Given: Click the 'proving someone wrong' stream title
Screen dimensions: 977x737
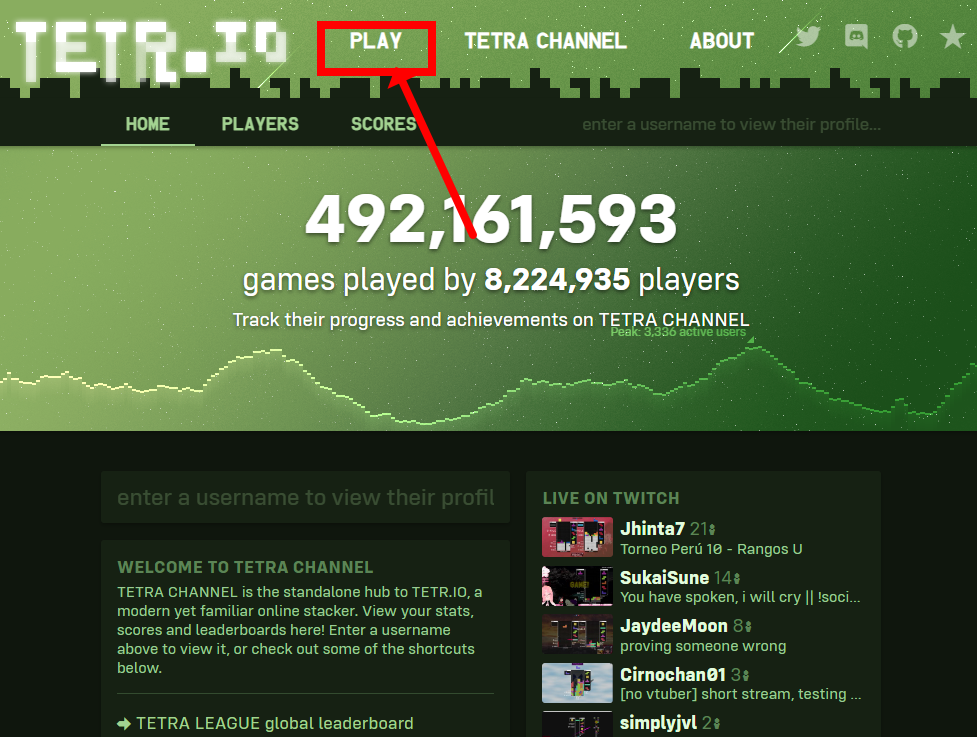Looking at the screenshot, I should pos(703,646).
